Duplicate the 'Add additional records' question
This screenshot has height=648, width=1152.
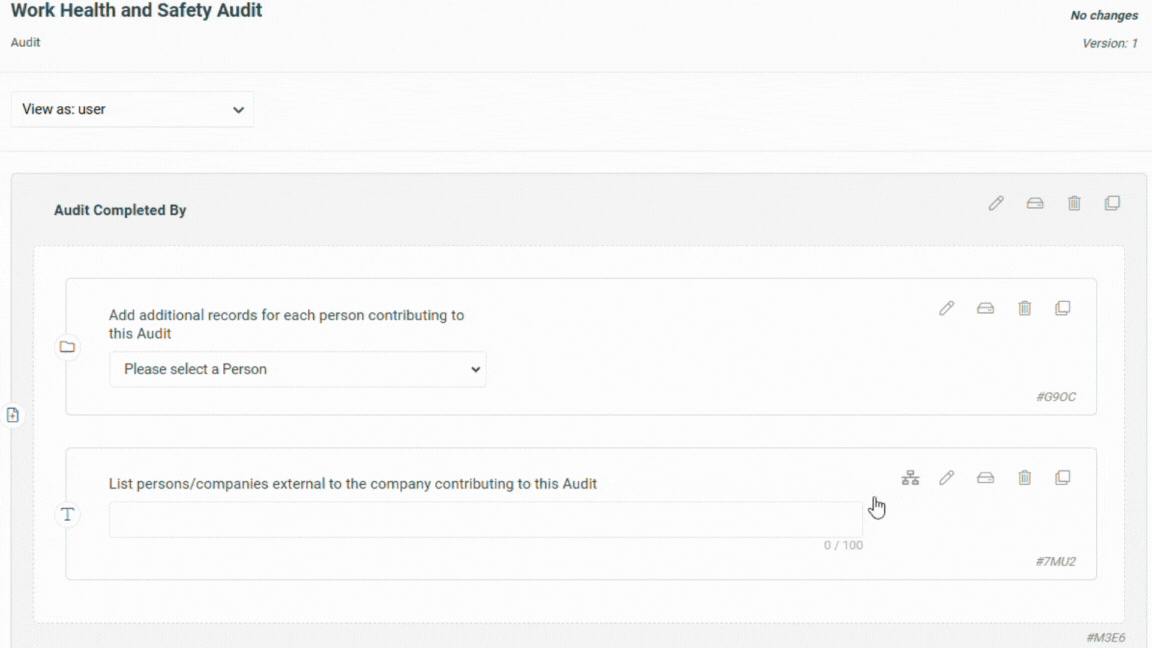pos(1063,308)
